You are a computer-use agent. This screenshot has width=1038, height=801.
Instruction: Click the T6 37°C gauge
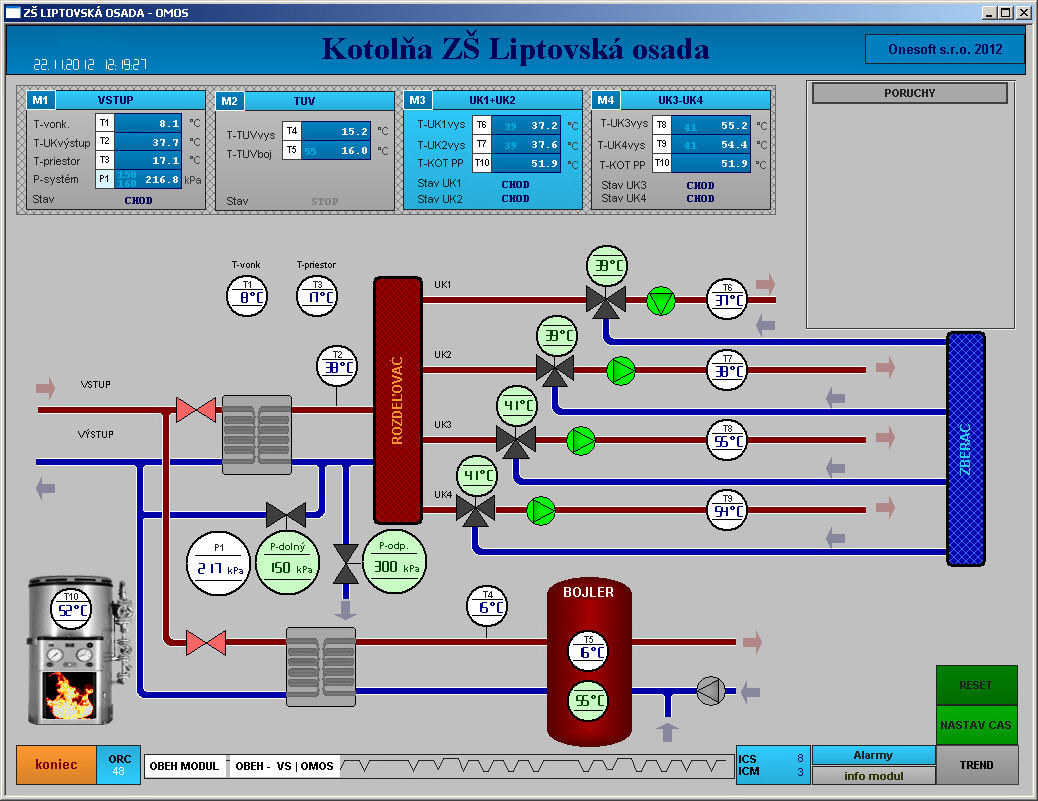(727, 299)
